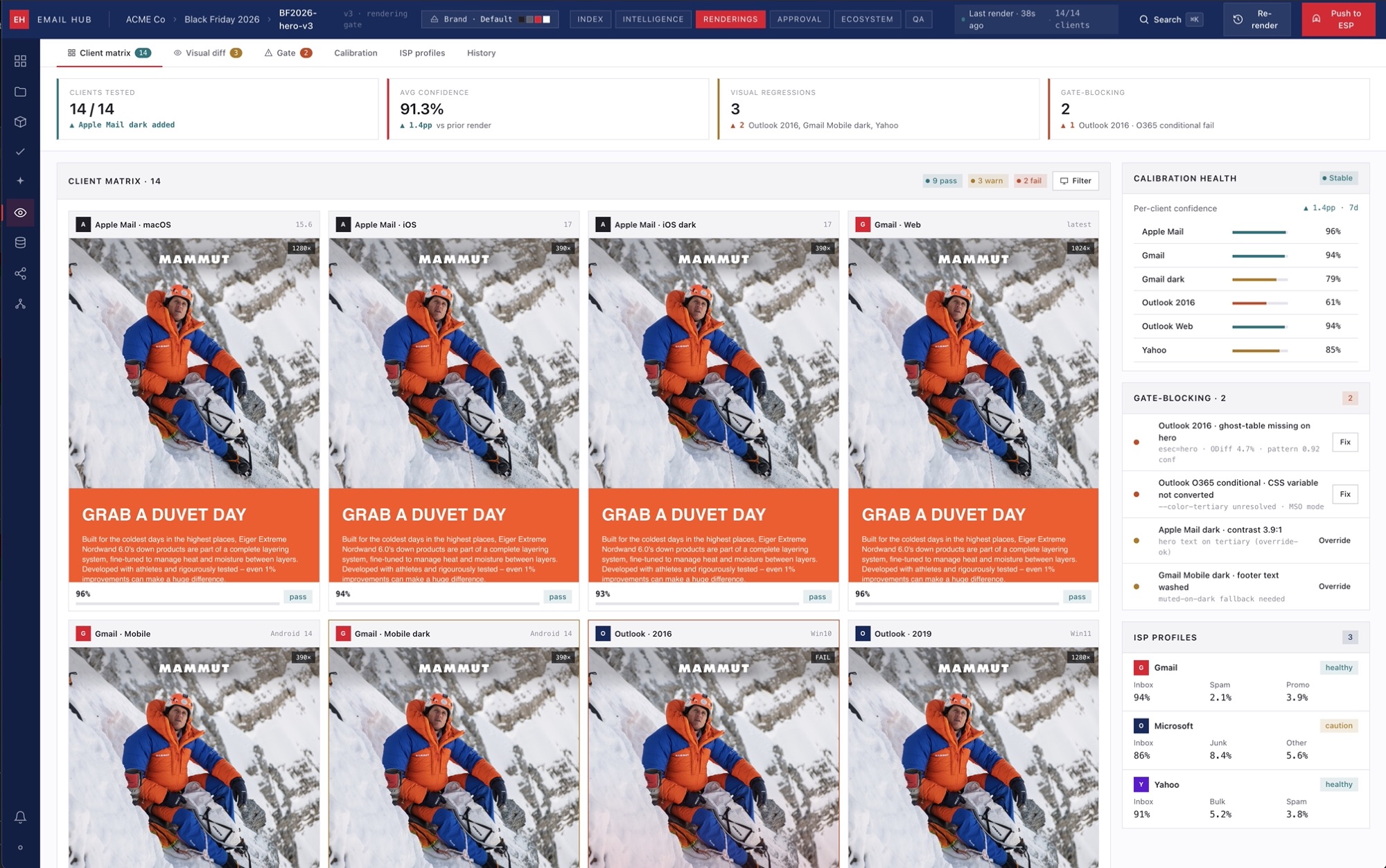The width and height of the screenshot is (1386, 868).
Task: Click the Re-render button
Action: (1256, 19)
